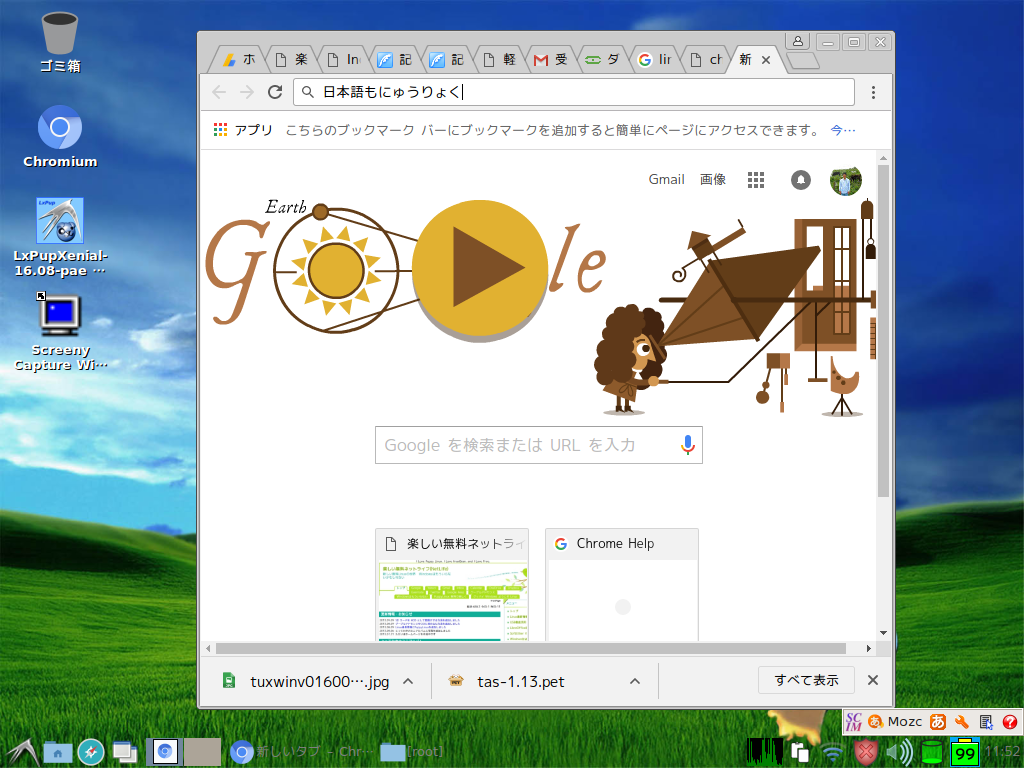Select the LxPupXenial-16.08-pae desktop icon
The image size is (1024, 768).
[60, 238]
